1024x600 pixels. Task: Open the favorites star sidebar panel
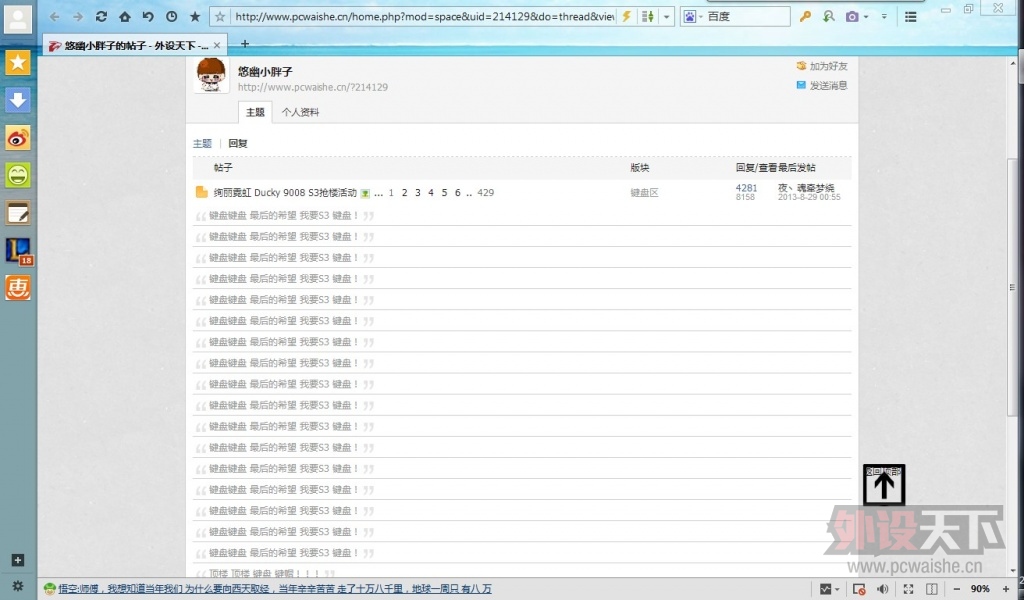pos(18,63)
